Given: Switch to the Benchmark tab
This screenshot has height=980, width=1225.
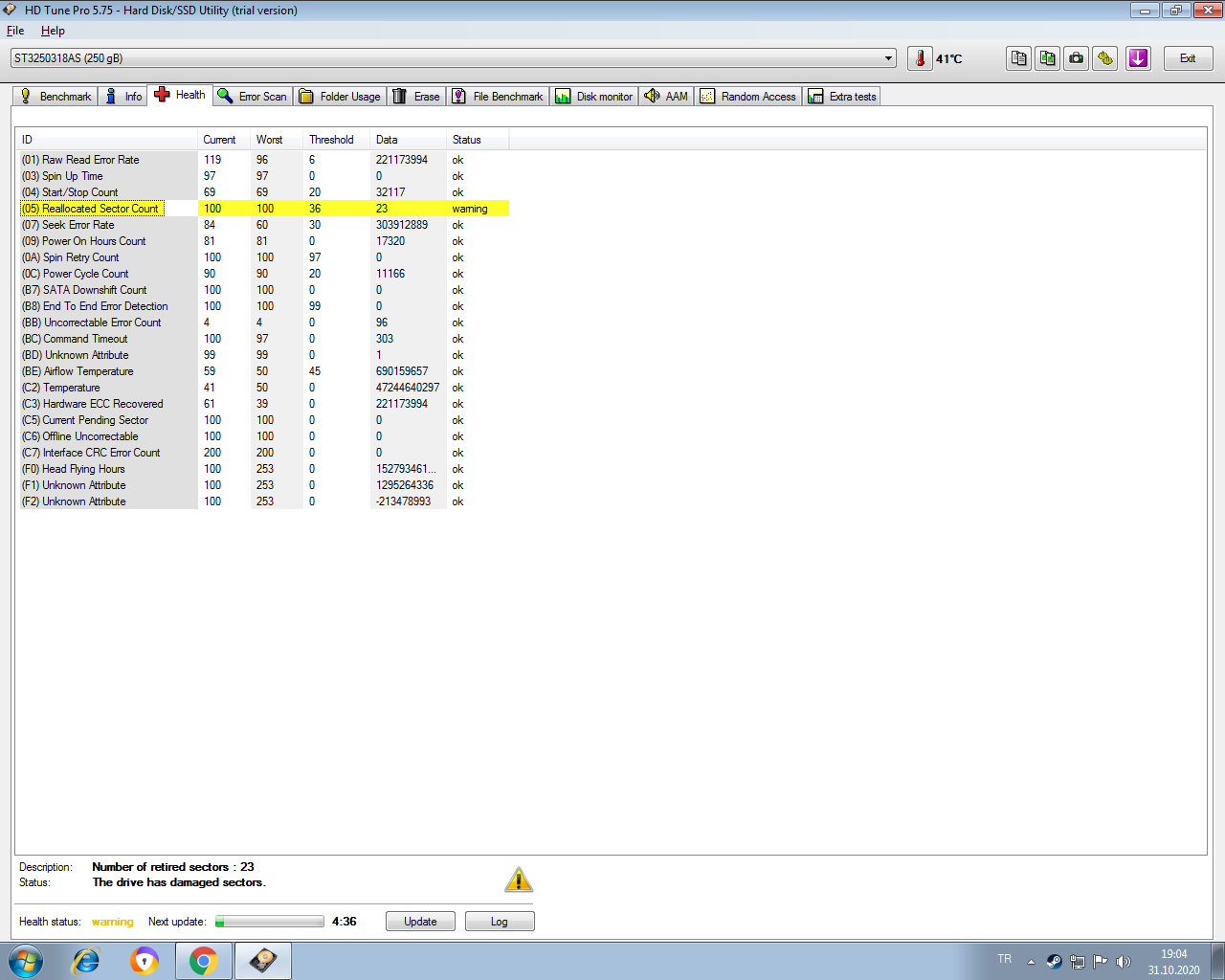Looking at the screenshot, I should coord(56,97).
